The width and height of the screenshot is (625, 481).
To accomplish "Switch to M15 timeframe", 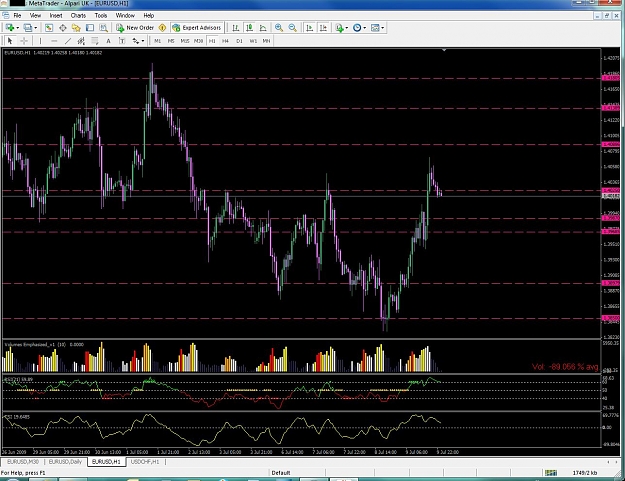I will [x=185, y=41].
